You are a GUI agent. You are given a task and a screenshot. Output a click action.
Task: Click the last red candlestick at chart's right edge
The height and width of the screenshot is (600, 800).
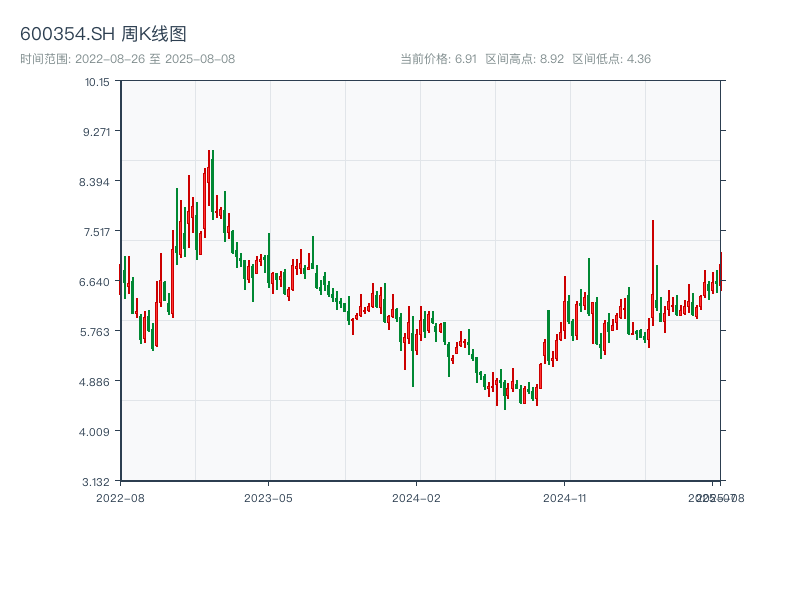(x=721, y=271)
